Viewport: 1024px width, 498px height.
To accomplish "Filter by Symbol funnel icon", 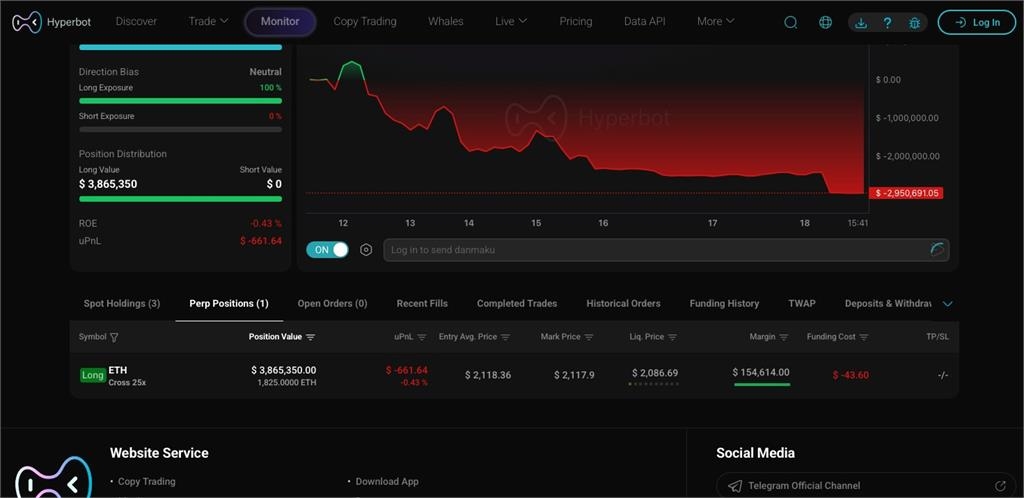I will pos(114,337).
